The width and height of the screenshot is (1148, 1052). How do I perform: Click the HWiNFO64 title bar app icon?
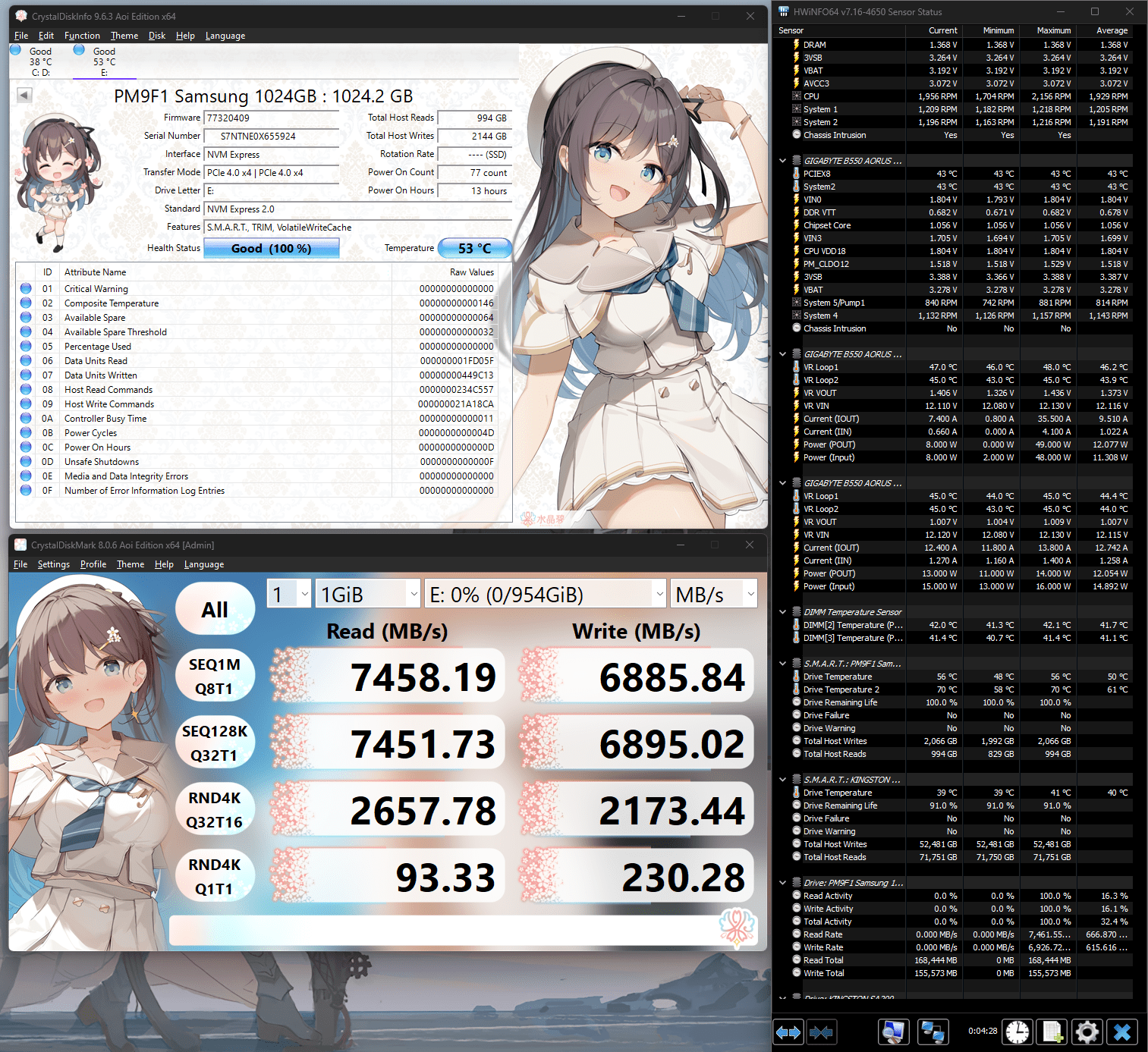tap(784, 11)
